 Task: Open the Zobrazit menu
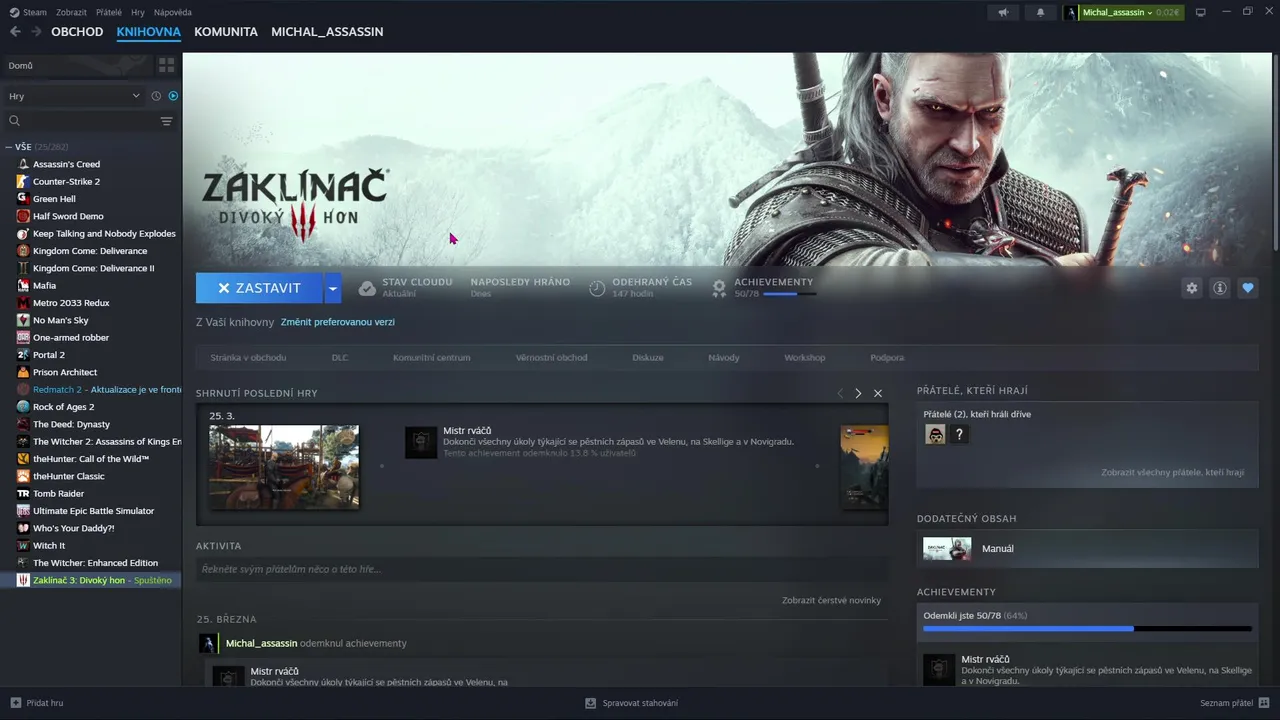coord(71,12)
